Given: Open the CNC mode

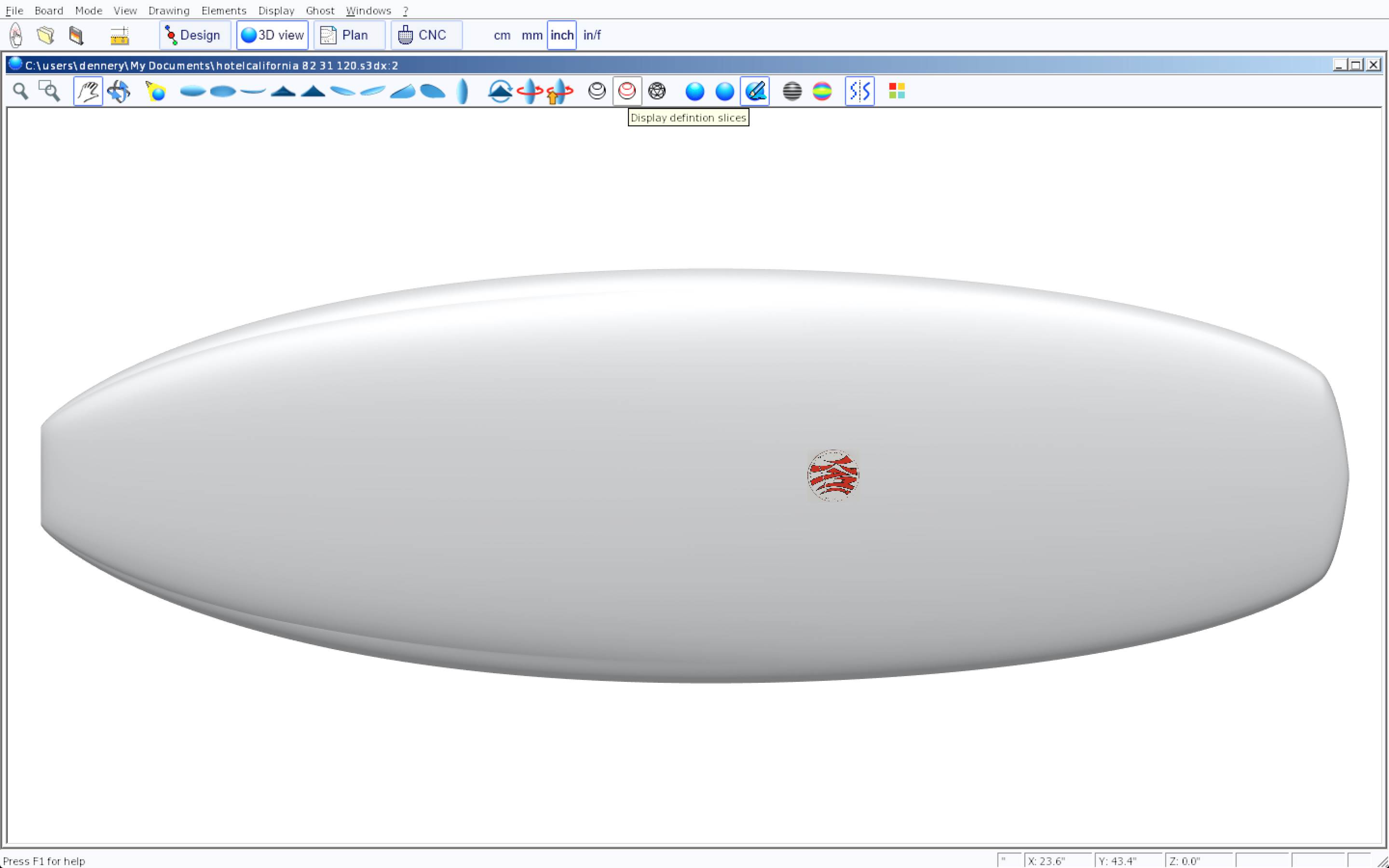Looking at the screenshot, I should (425, 35).
